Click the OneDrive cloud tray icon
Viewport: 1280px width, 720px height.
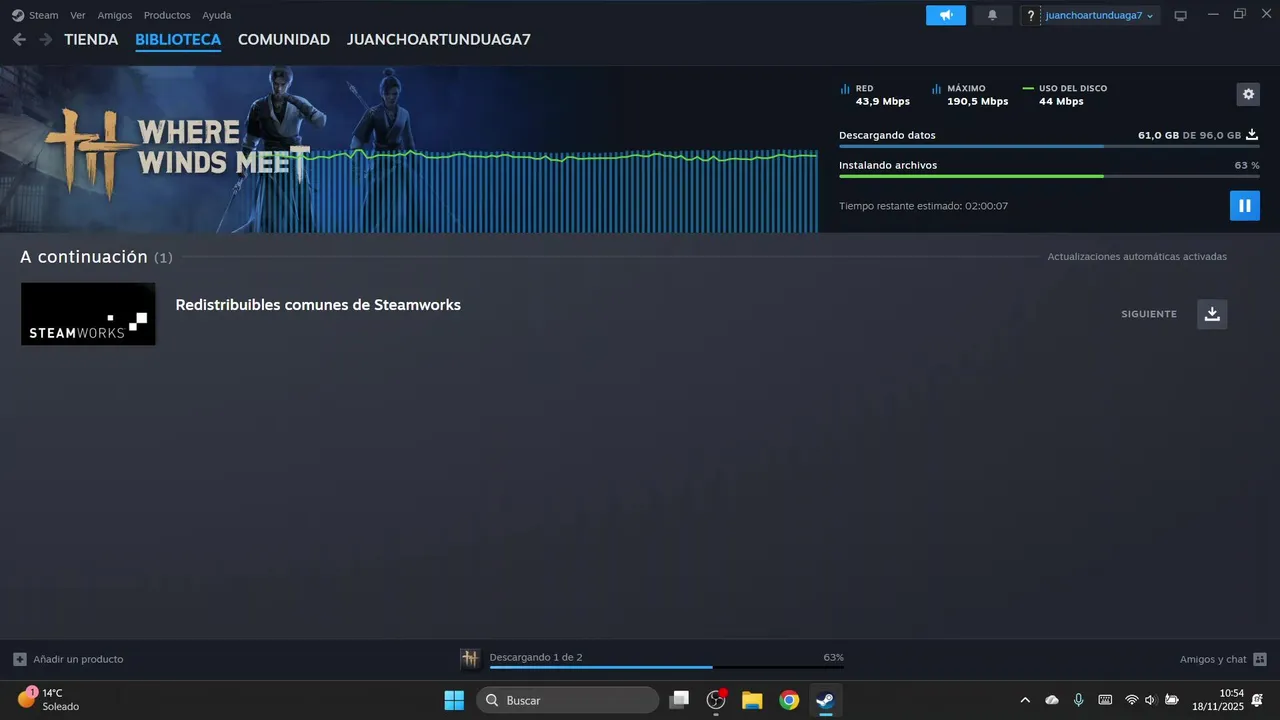tap(1052, 700)
